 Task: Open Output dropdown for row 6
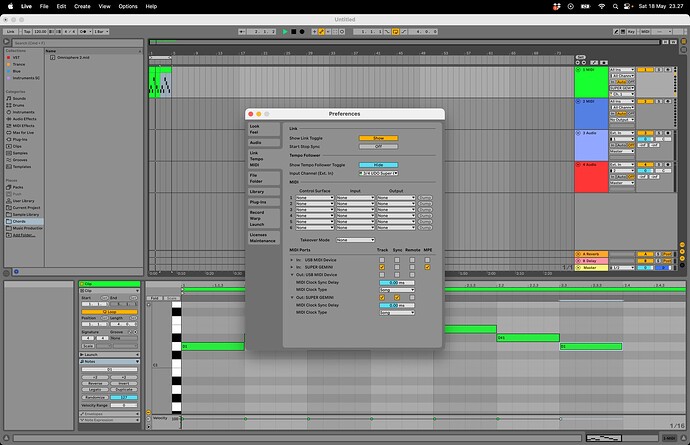click(x=396, y=228)
